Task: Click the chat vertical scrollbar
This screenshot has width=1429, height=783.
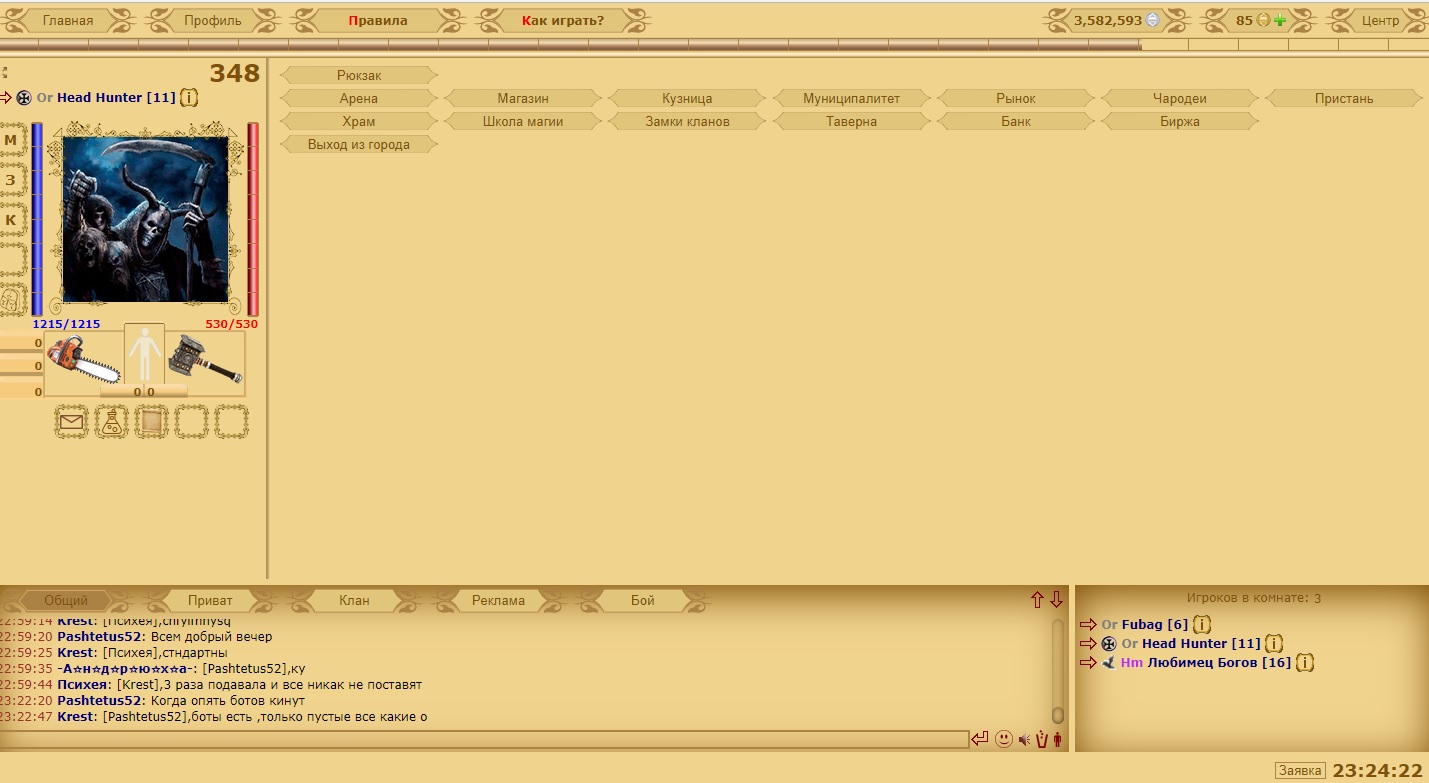Action: [x=1058, y=671]
